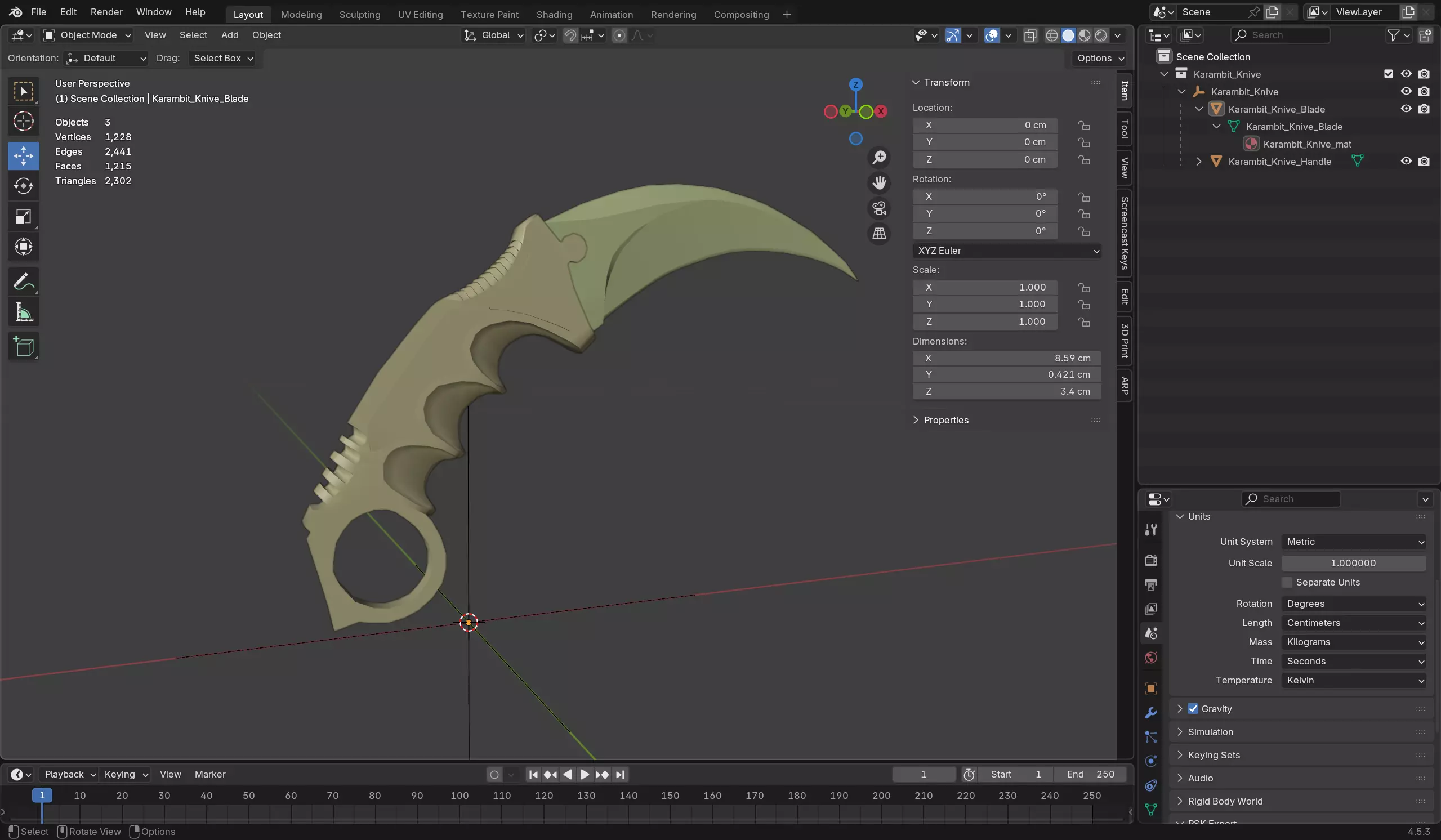Activate the Scale tool
This screenshot has height=840, width=1441.
point(24,216)
